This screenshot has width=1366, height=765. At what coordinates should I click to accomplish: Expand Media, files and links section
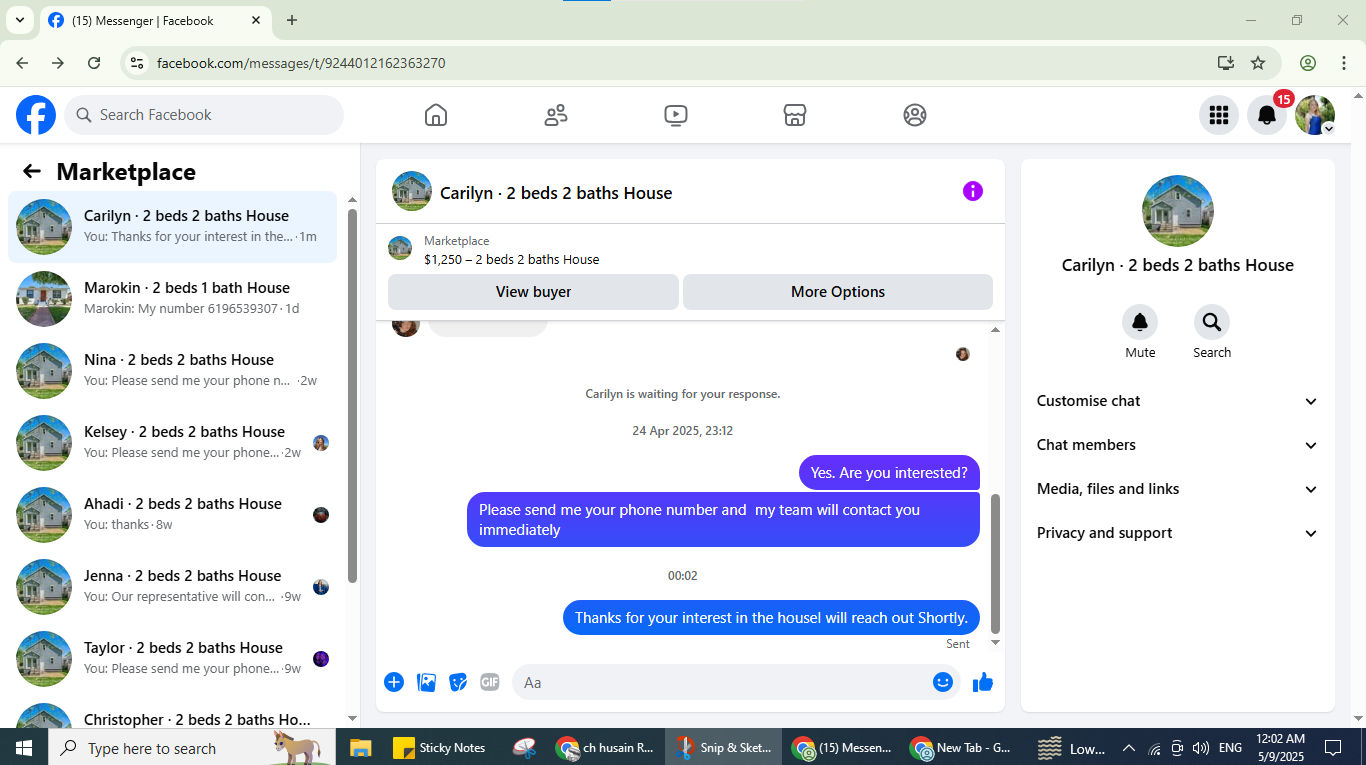(1178, 489)
